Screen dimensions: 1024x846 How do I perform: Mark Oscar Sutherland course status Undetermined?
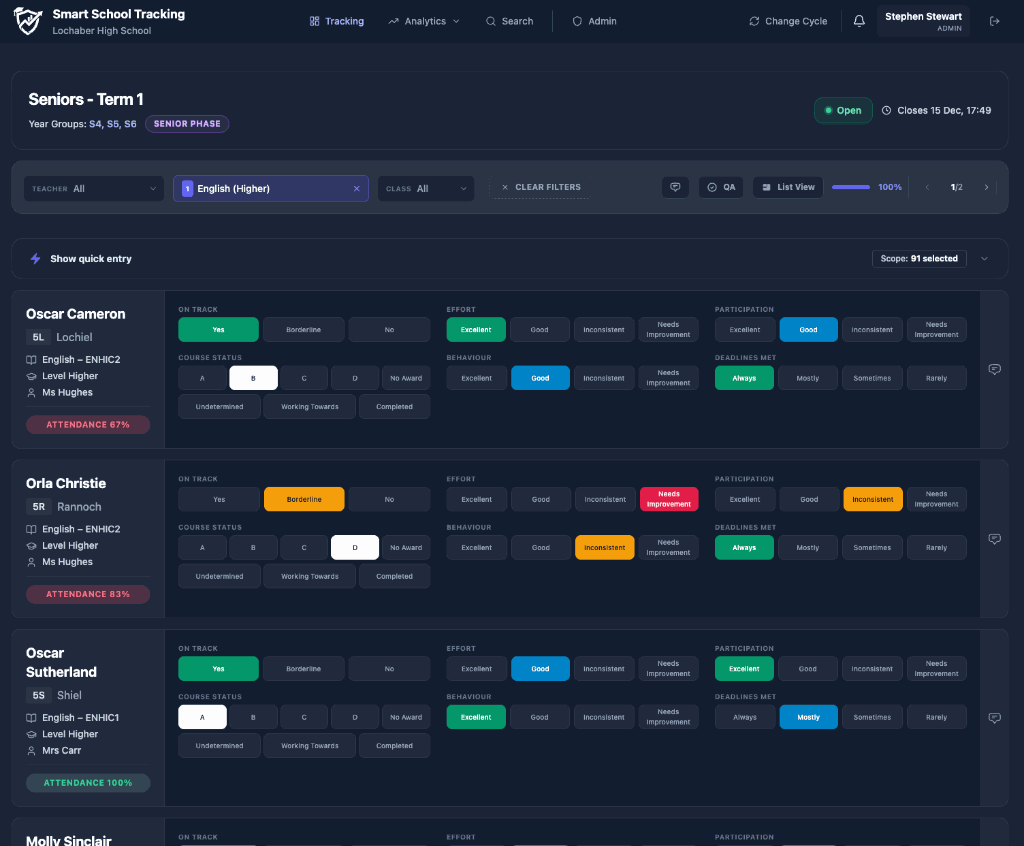[x=219, y=746]
